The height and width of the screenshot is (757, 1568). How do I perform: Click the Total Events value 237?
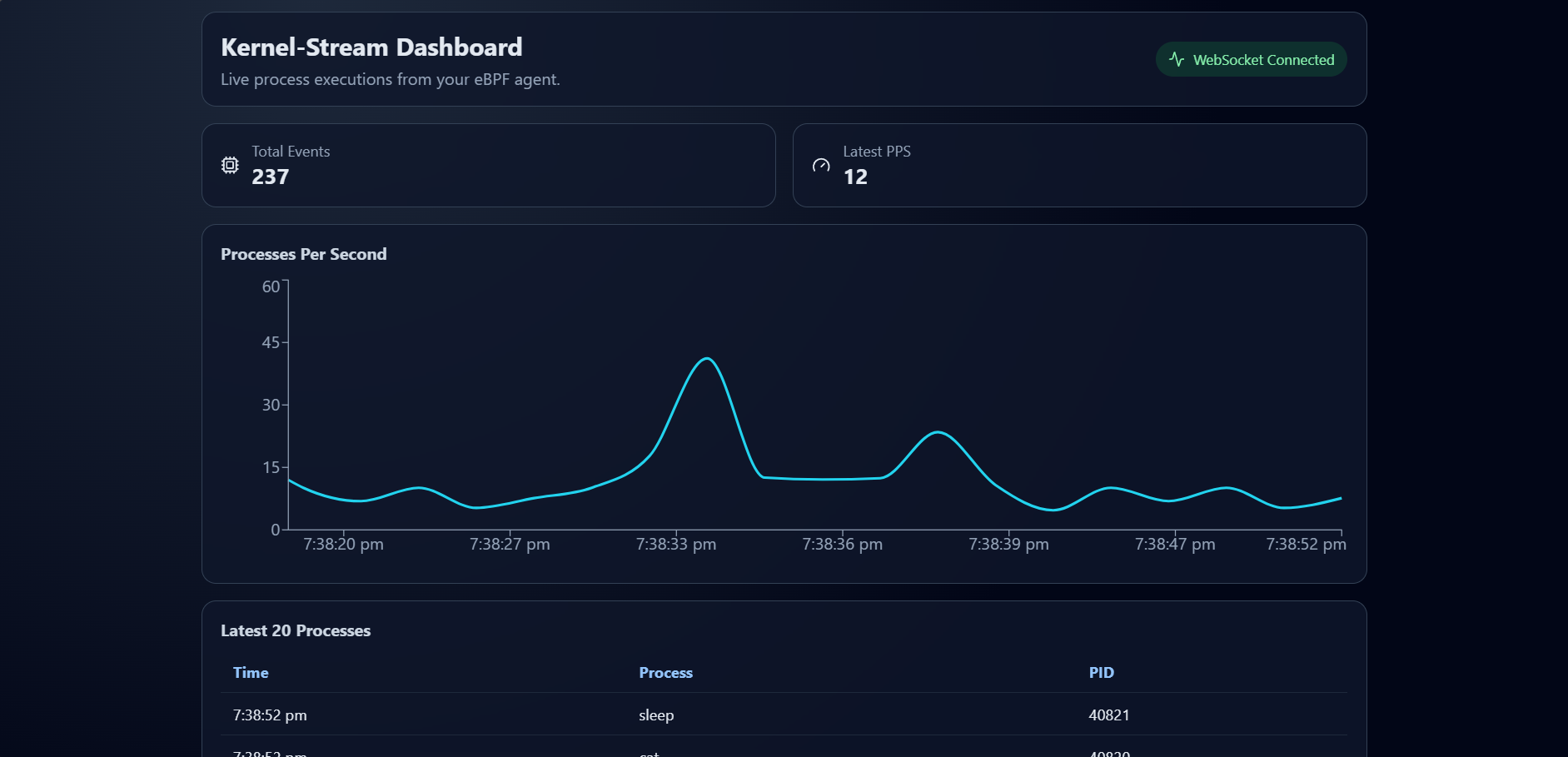[x=271, y=177]
